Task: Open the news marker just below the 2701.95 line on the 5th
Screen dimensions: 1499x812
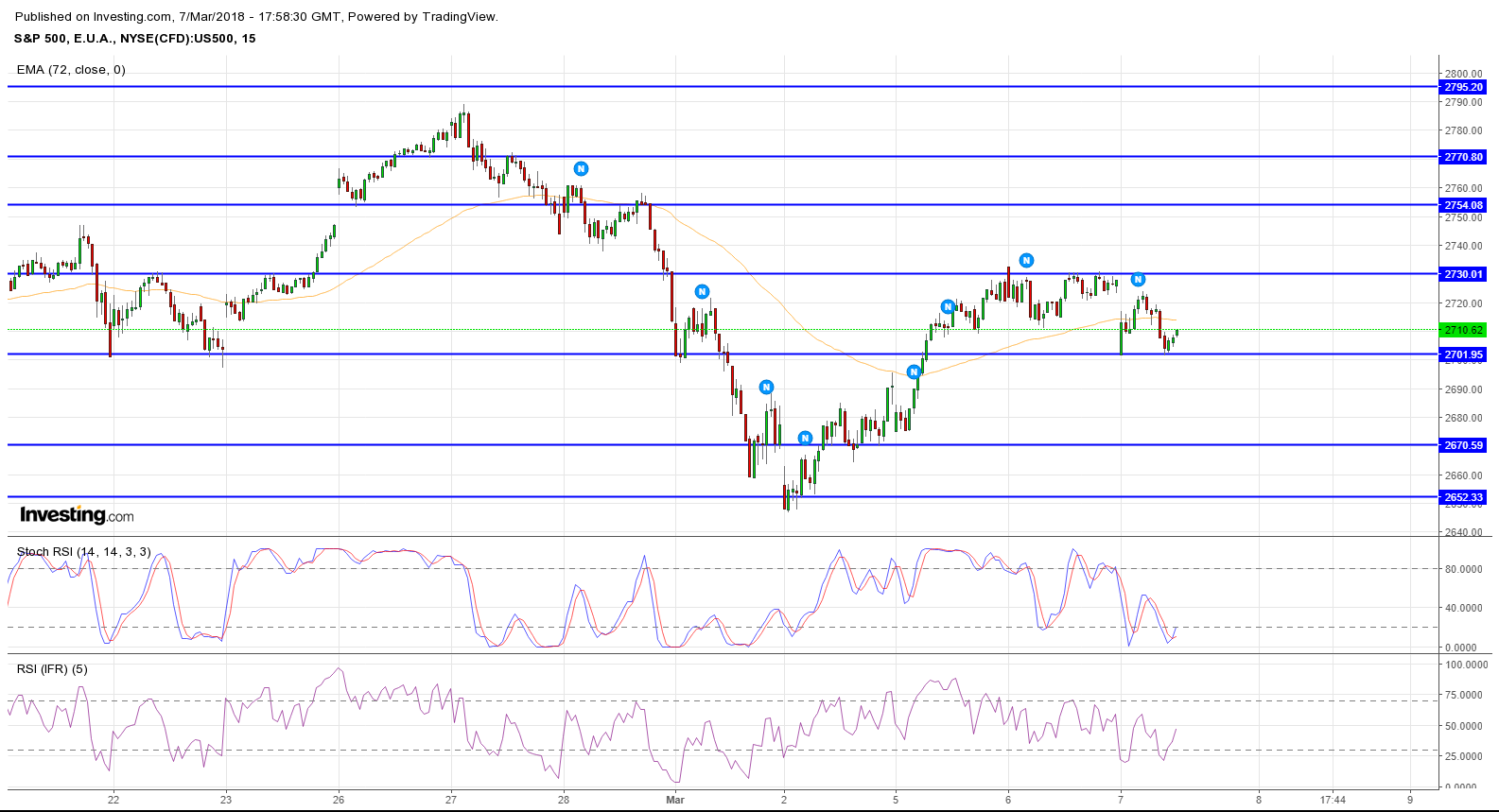Action: pos(914,372)
